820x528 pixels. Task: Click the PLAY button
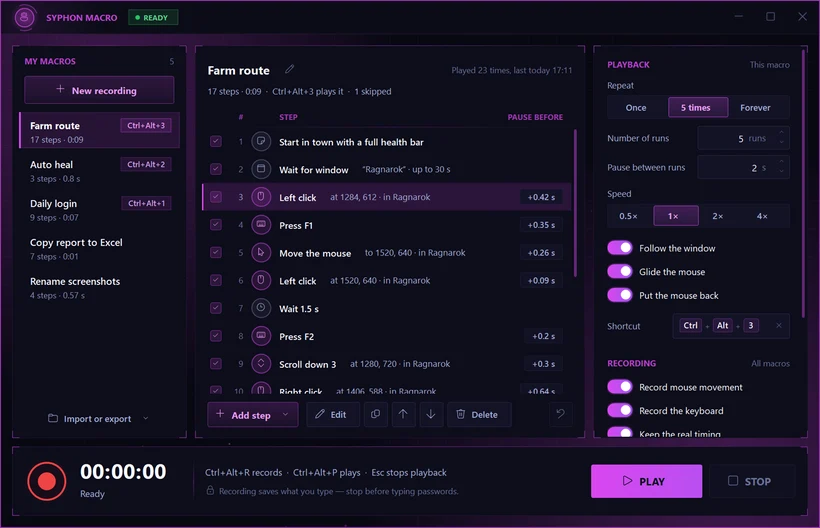pos(646,481)
